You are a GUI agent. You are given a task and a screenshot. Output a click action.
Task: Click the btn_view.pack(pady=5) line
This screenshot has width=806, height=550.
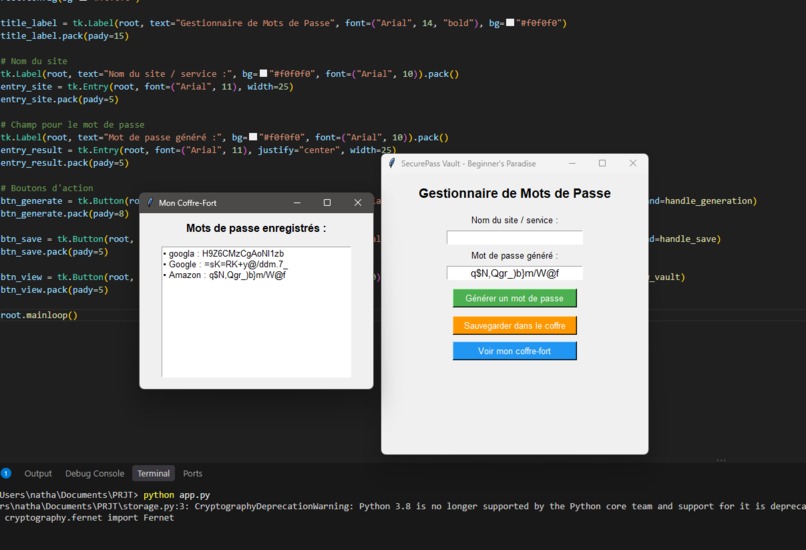click(x=54, y=290)
